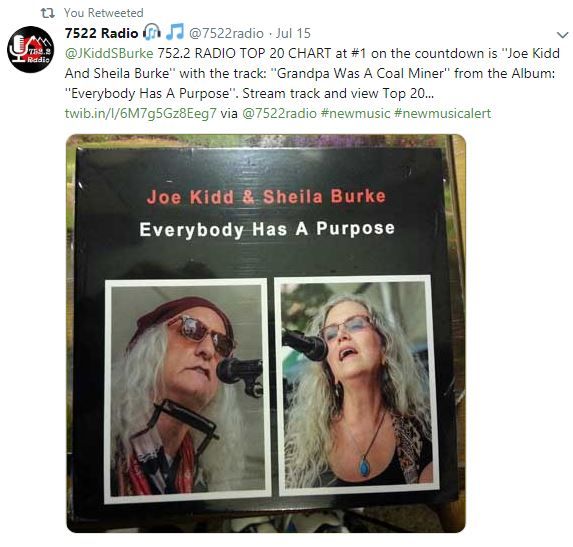
Task: Click the via @7522radio mention
Action: [280, 113]
